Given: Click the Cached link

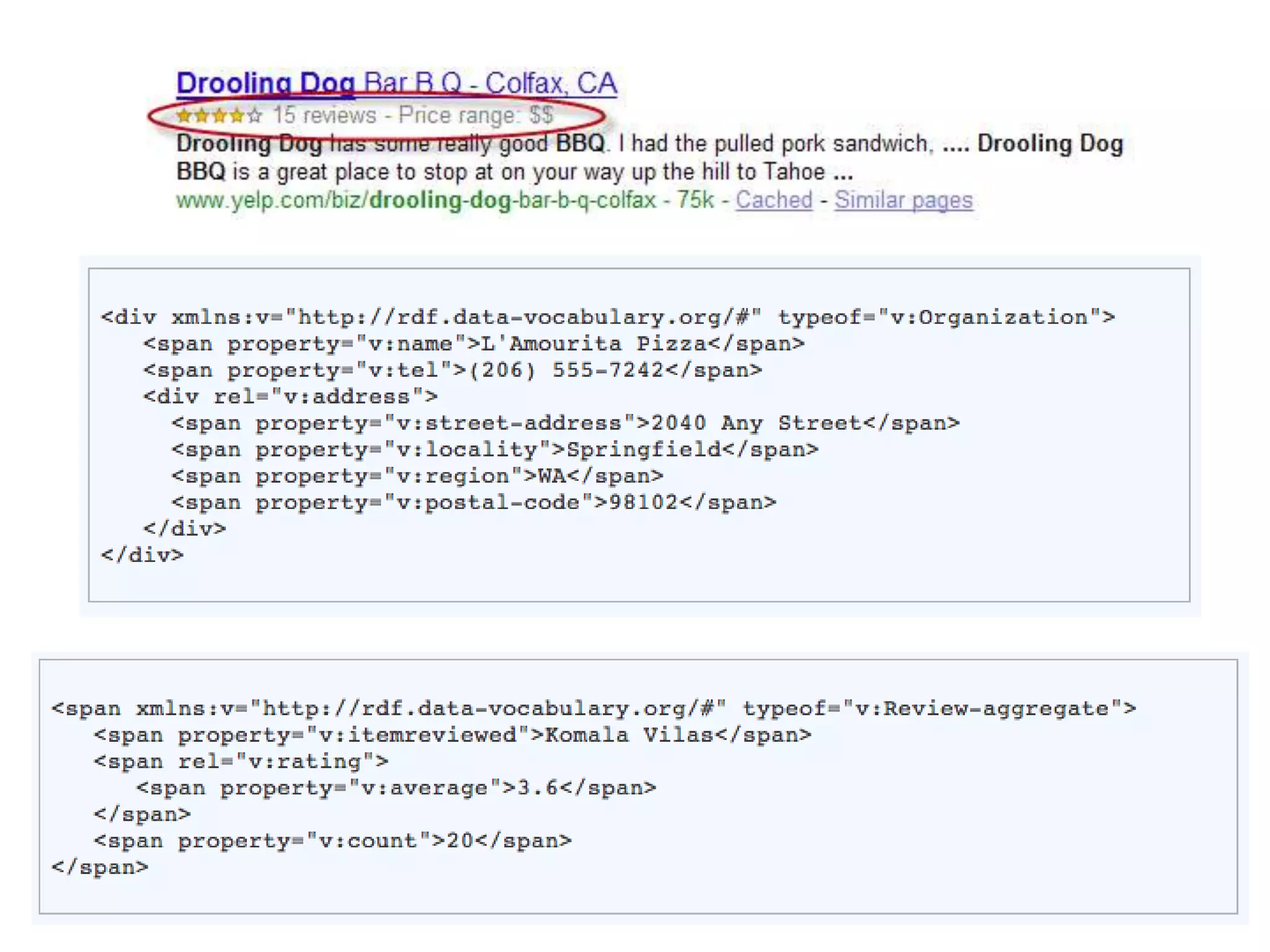Looking at the screenshot, I should point(773,200).
